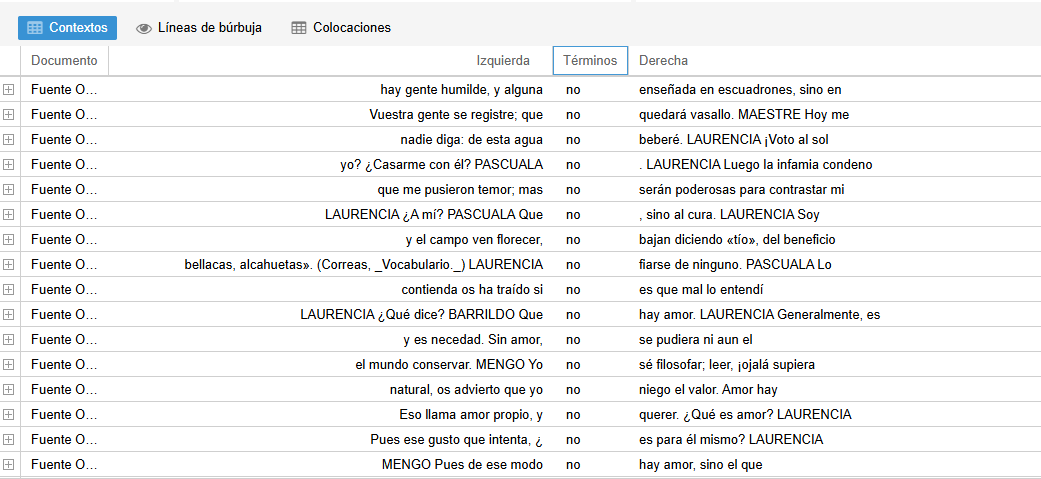1041x479 pixels.
Task: Switch to Colocaciones tab
Action: pyautogui.click(x=341, y=28)
